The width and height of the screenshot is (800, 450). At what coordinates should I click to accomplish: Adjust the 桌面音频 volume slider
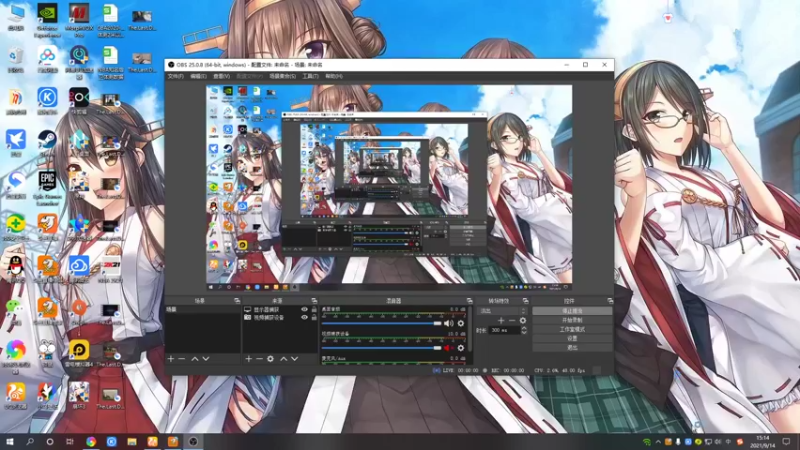[x=381, y=323]
